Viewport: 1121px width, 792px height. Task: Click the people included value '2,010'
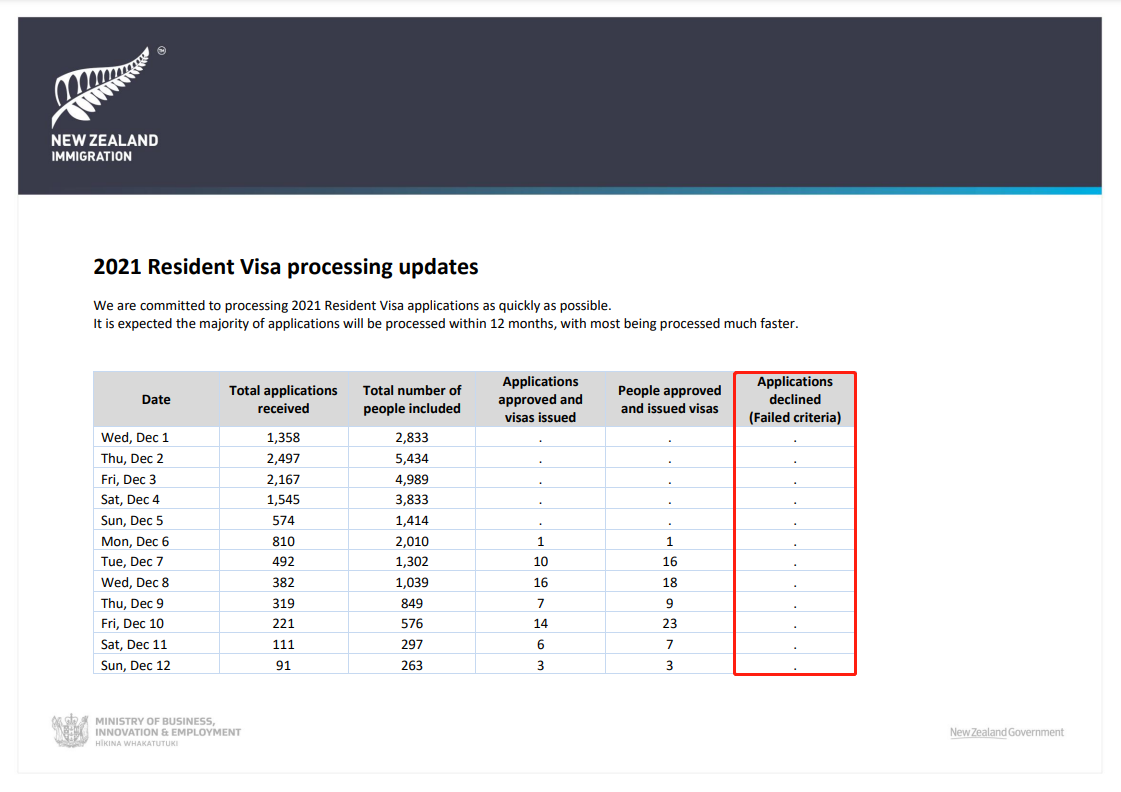tap(412, 541)
